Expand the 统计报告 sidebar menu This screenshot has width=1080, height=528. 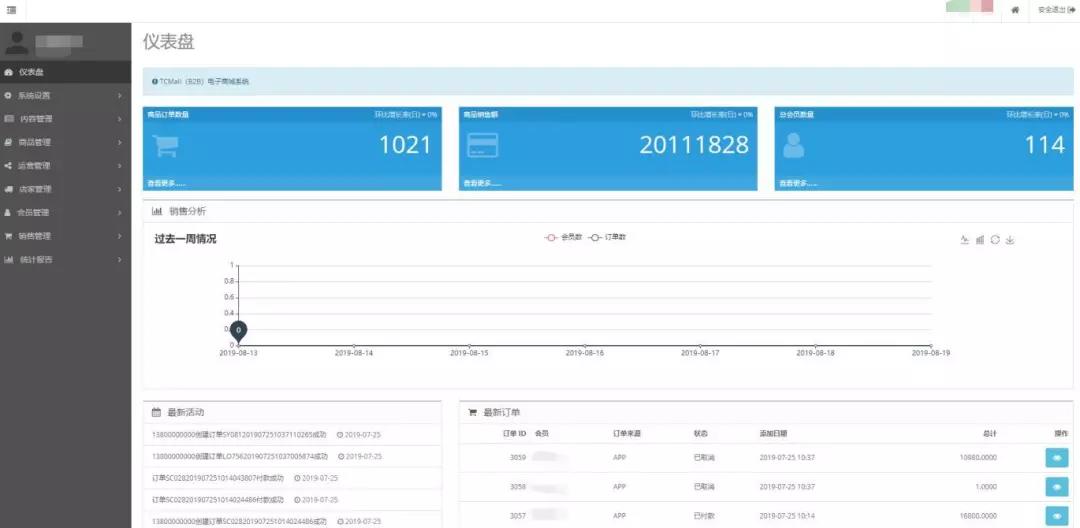coord(65,260)
